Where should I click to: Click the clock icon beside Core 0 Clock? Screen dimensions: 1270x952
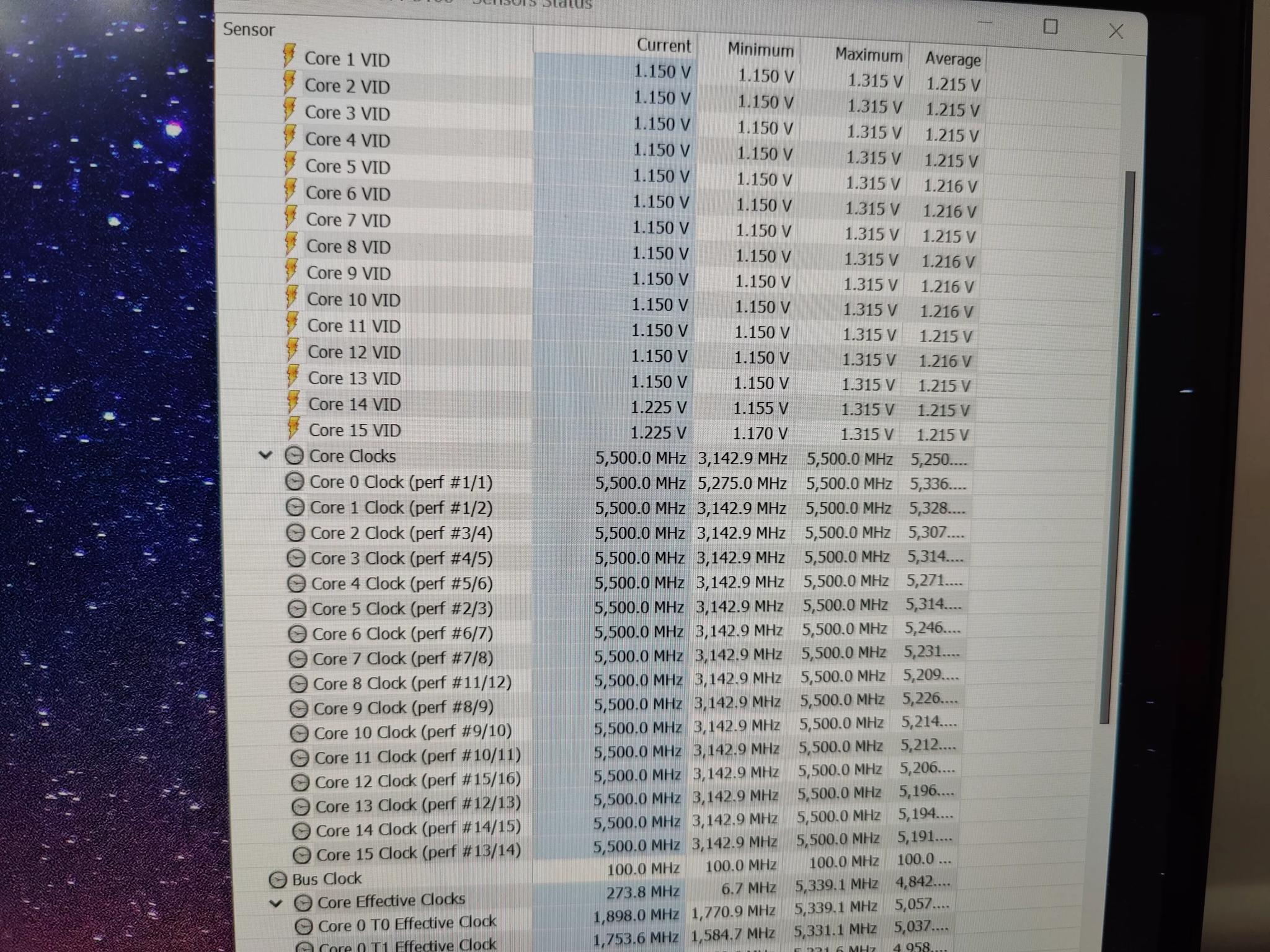click(295, 482)
